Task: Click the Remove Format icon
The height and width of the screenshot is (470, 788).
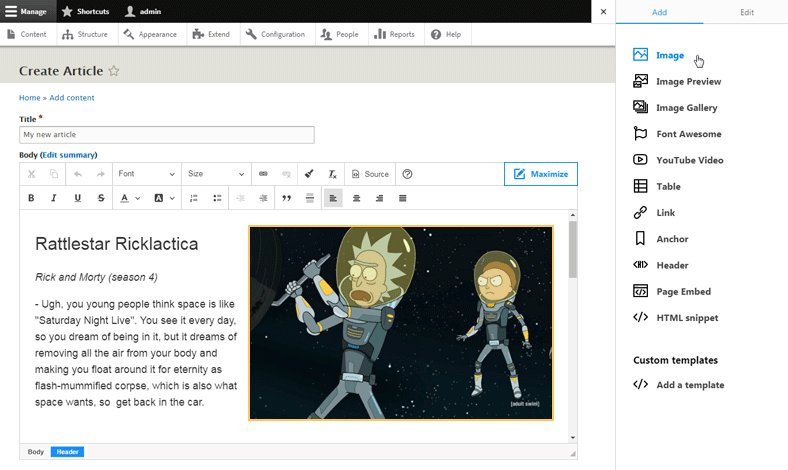Action: 332,174
